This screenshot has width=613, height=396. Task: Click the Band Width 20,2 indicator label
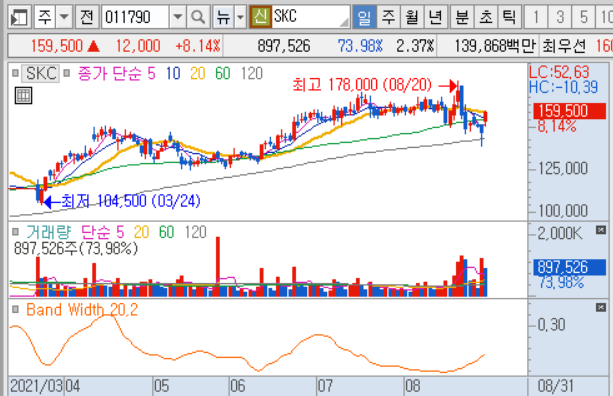[82, 310]
